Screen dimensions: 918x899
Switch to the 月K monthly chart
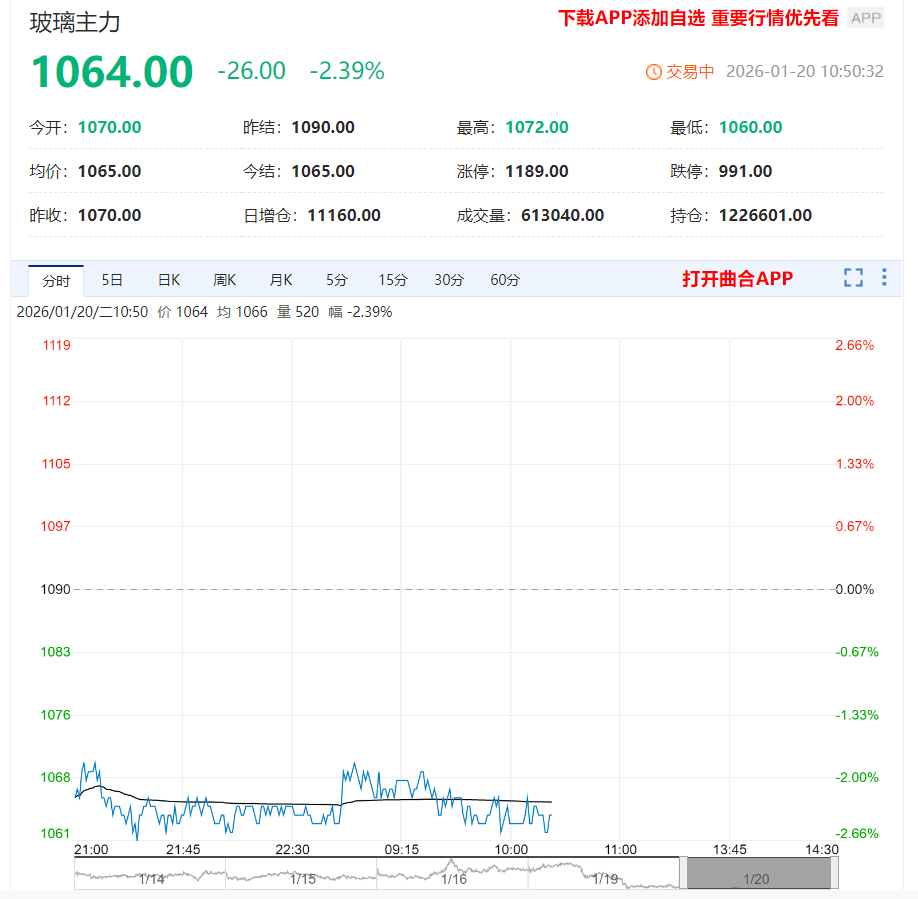click(x=280, y=280)
